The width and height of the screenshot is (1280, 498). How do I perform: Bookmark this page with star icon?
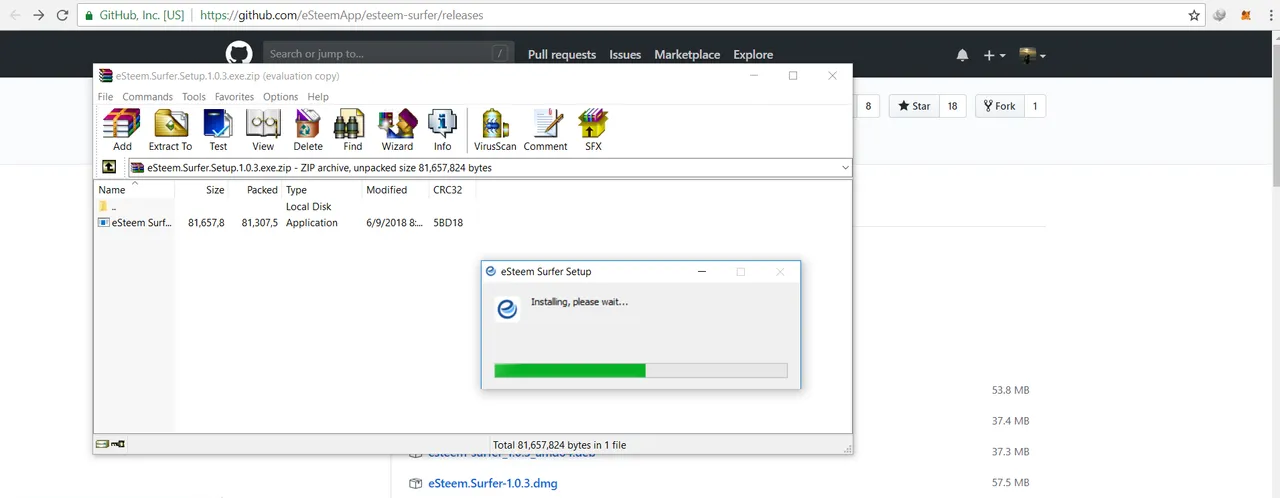coord(1194,16)
